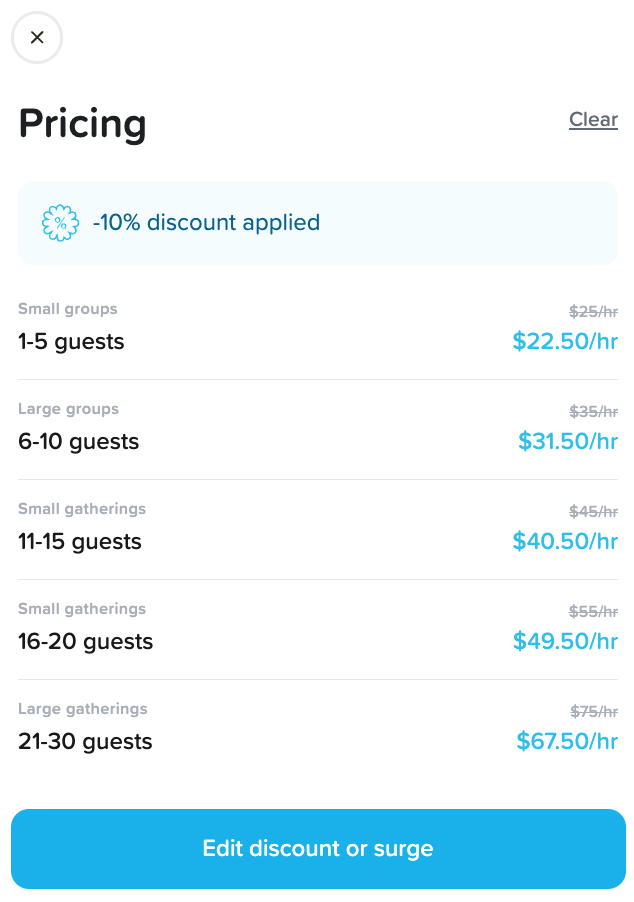Close the Pricing panel with X icon
Screen dimensions: 634x902
pyautogui.click(x=37, y=38)
